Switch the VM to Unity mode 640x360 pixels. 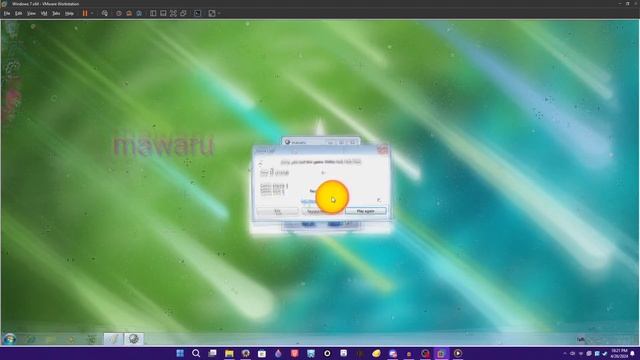[x=184, y=13]
